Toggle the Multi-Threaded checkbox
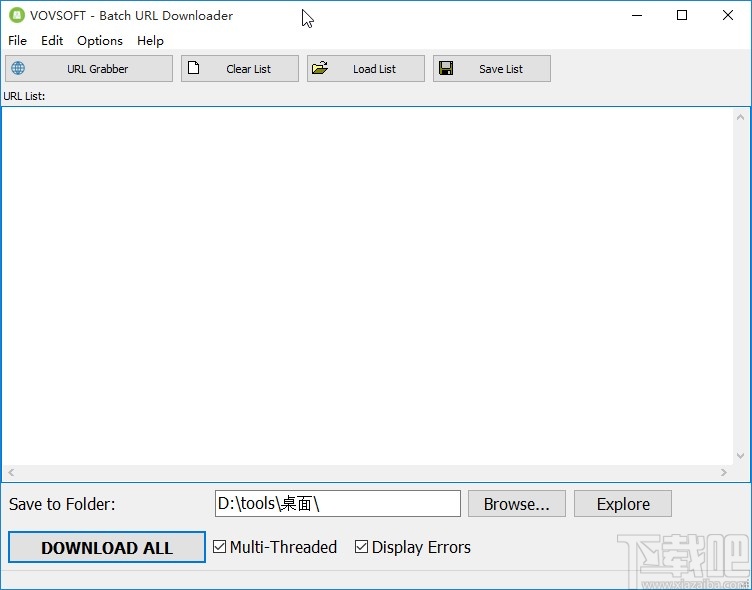Viewport: 752px width, 590px height. click(219, 546)
